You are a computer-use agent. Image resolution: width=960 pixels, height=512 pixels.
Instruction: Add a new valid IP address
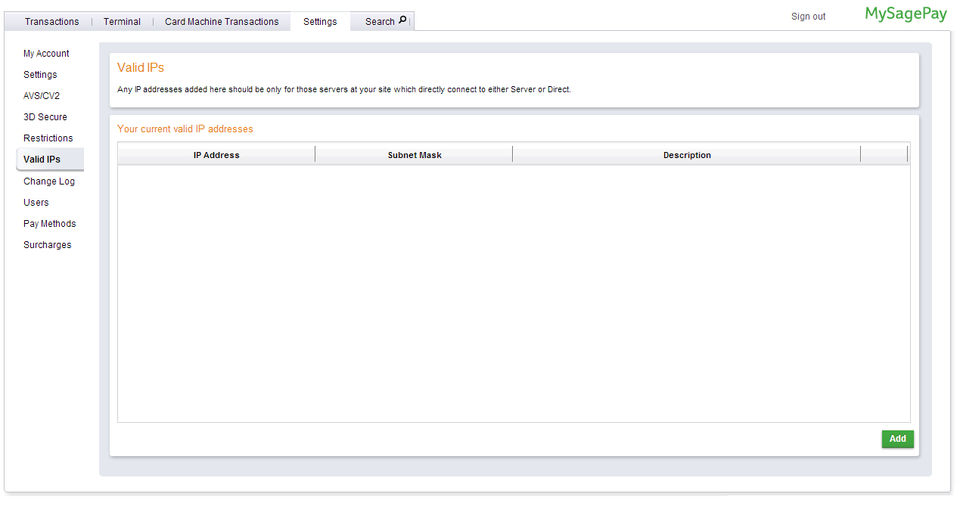click(x=898, y=439)
